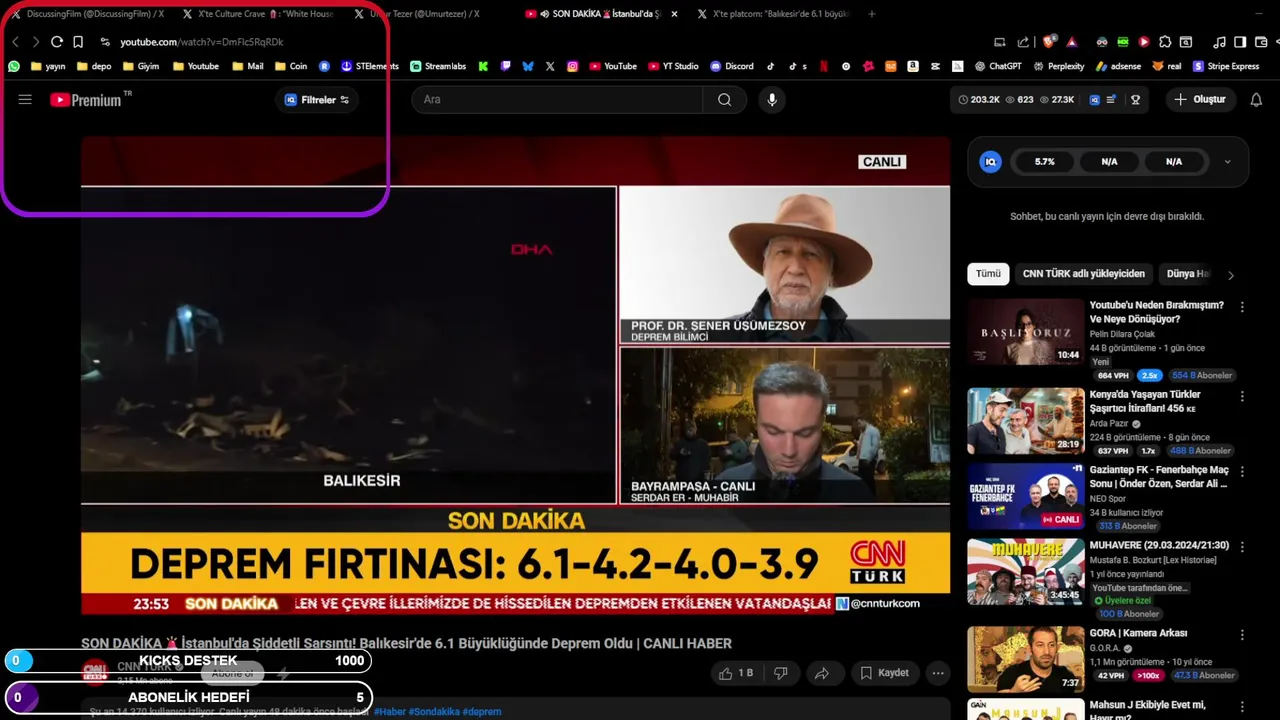Like the video showing 1 B
The image size is (1280, 720).
click(x=736, y=673)
